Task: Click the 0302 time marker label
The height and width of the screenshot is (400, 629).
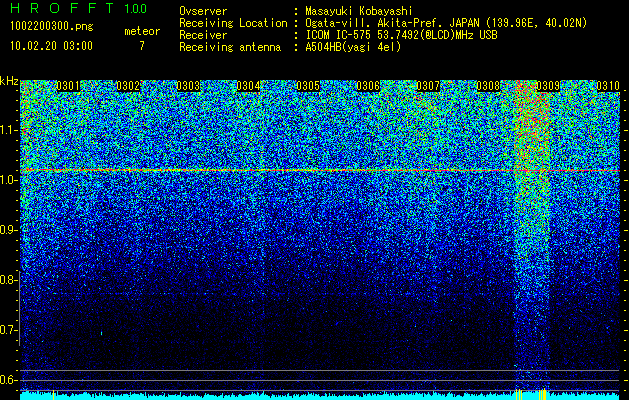Action: (128, 86)
